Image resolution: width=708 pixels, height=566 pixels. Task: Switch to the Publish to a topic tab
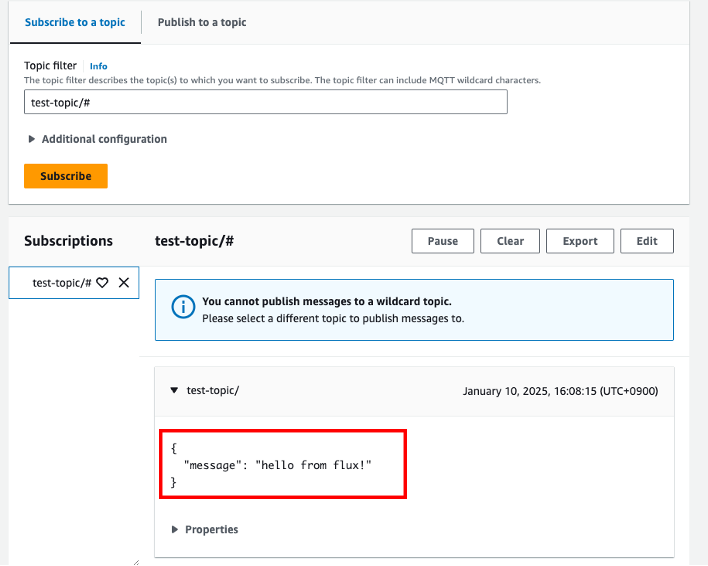point(201,22)
